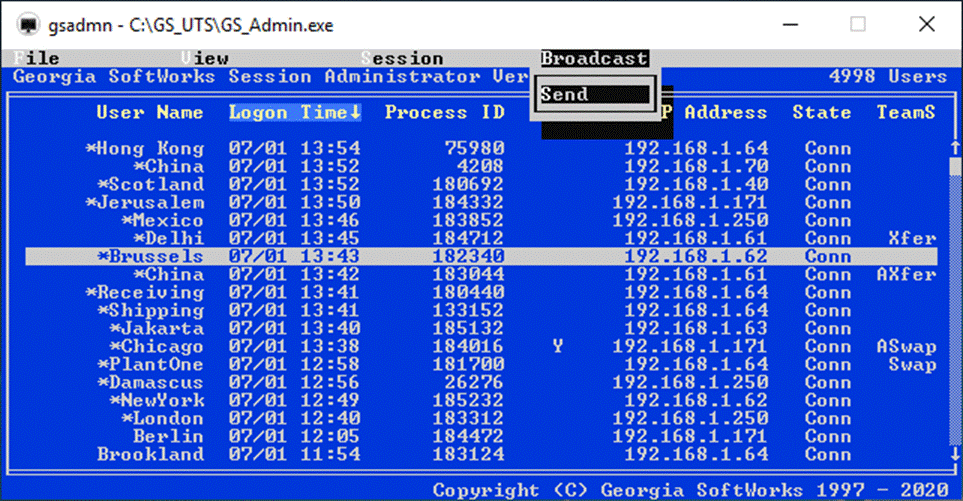This screenshot has width=963, height=501.
Task: Open the View menu
Action: pos(205,58)
